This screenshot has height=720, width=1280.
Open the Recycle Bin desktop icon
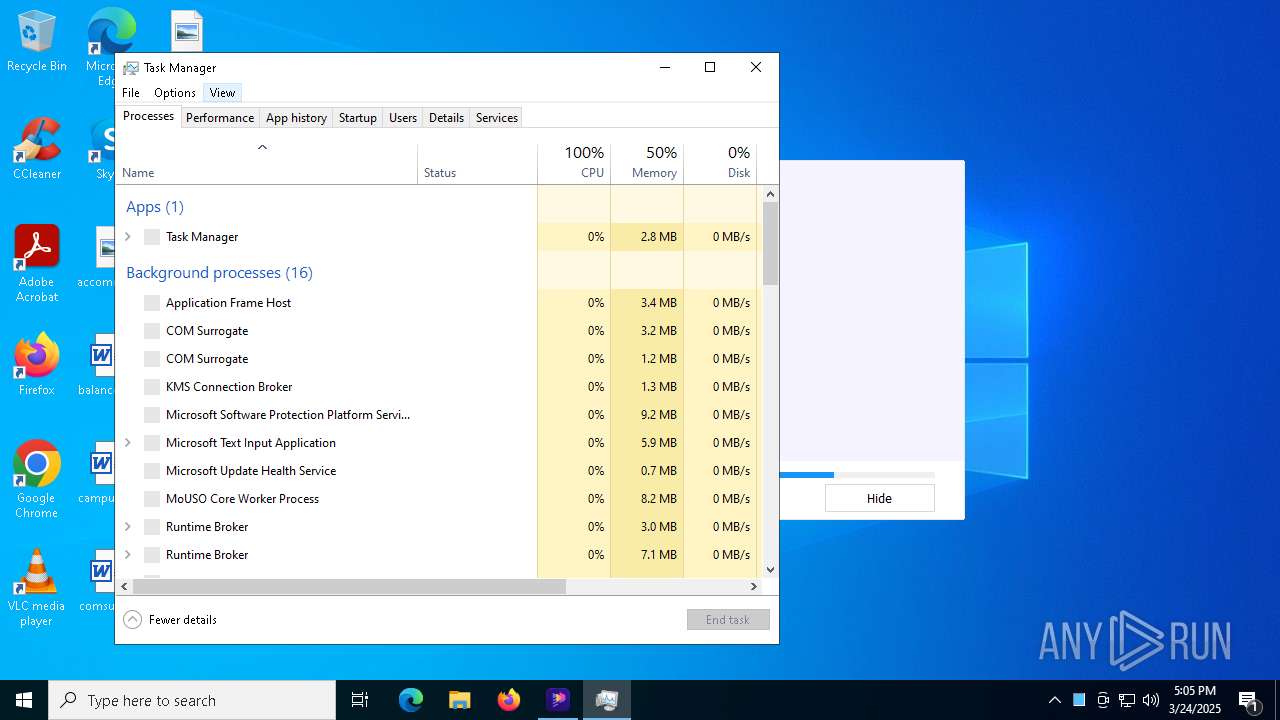click(x=37, y=41)
